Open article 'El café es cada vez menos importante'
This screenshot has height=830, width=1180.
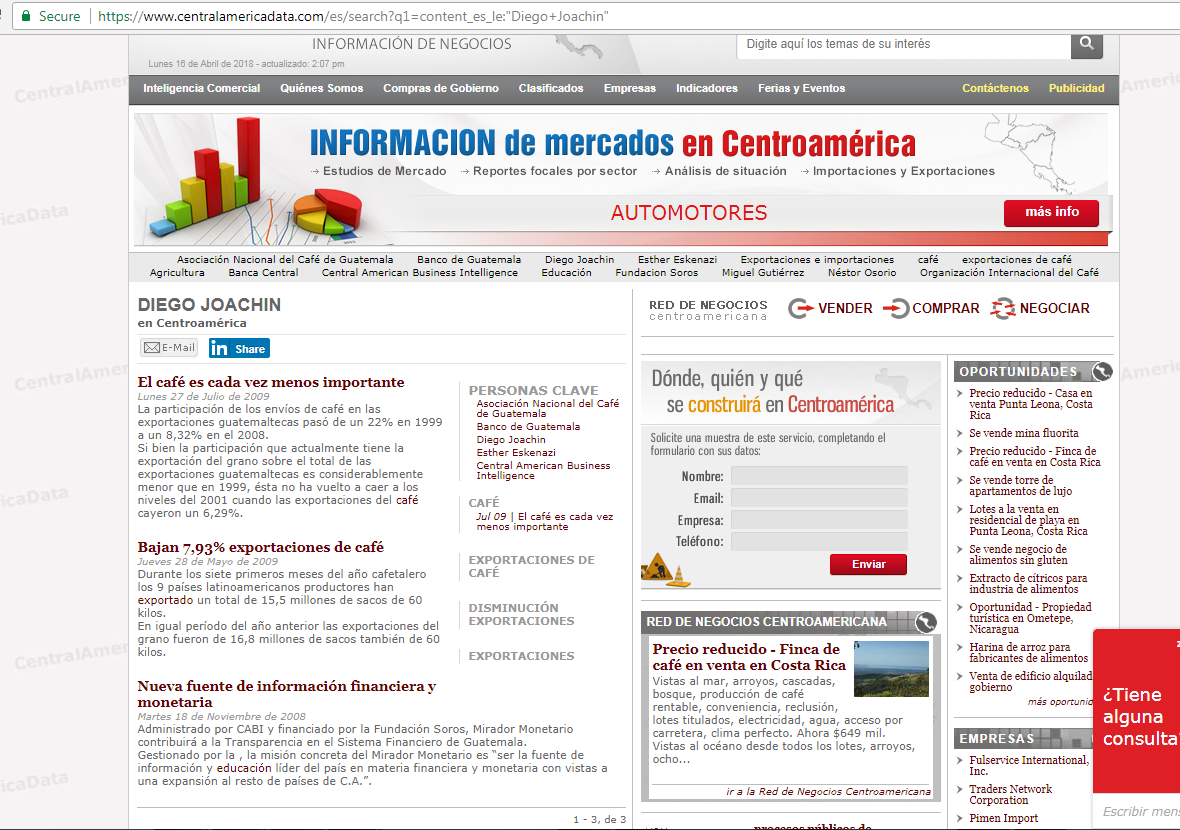[x=271, y=382]
